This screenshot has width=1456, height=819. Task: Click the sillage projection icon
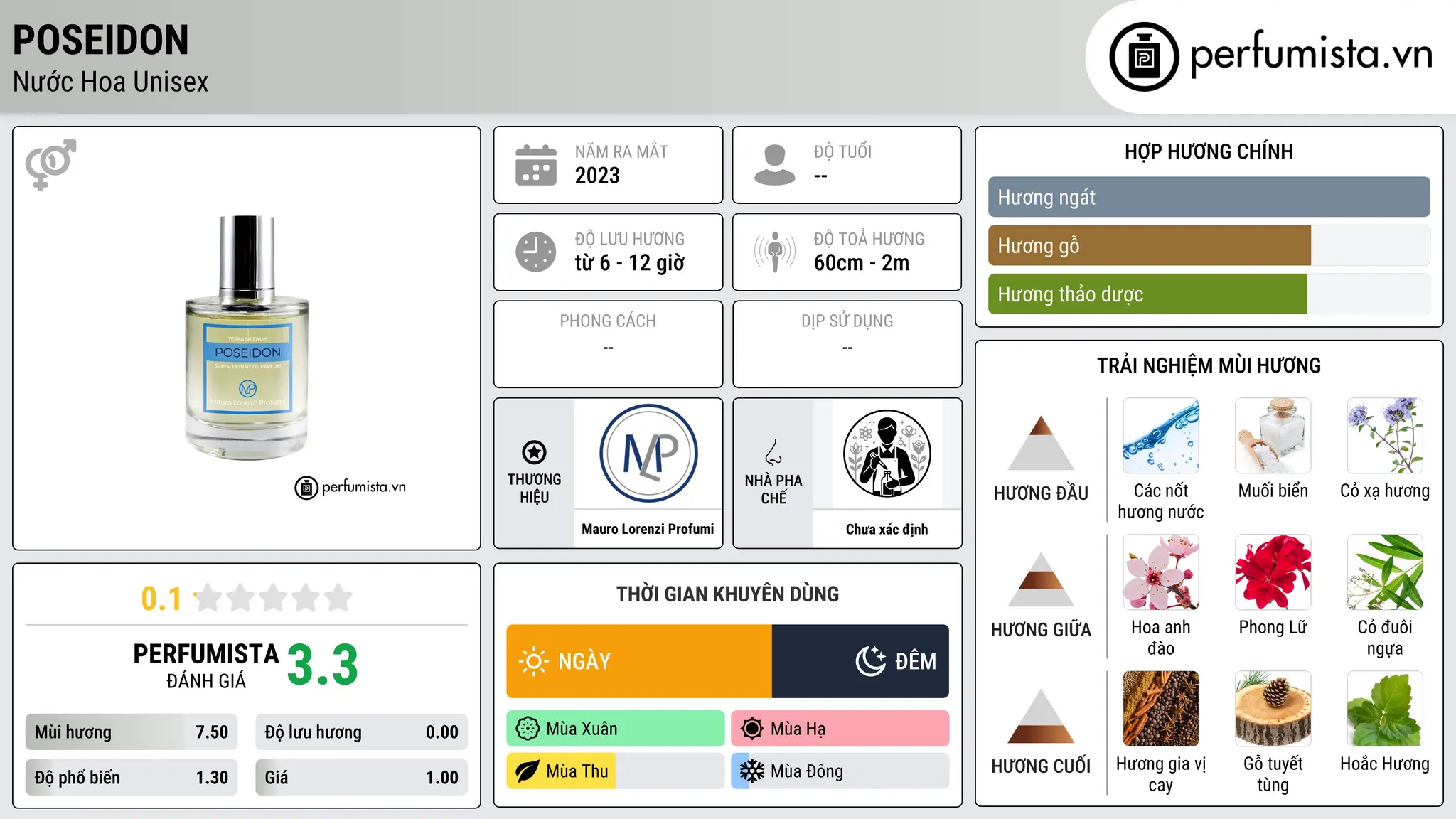pyautogui.click(x=775, y=252)
